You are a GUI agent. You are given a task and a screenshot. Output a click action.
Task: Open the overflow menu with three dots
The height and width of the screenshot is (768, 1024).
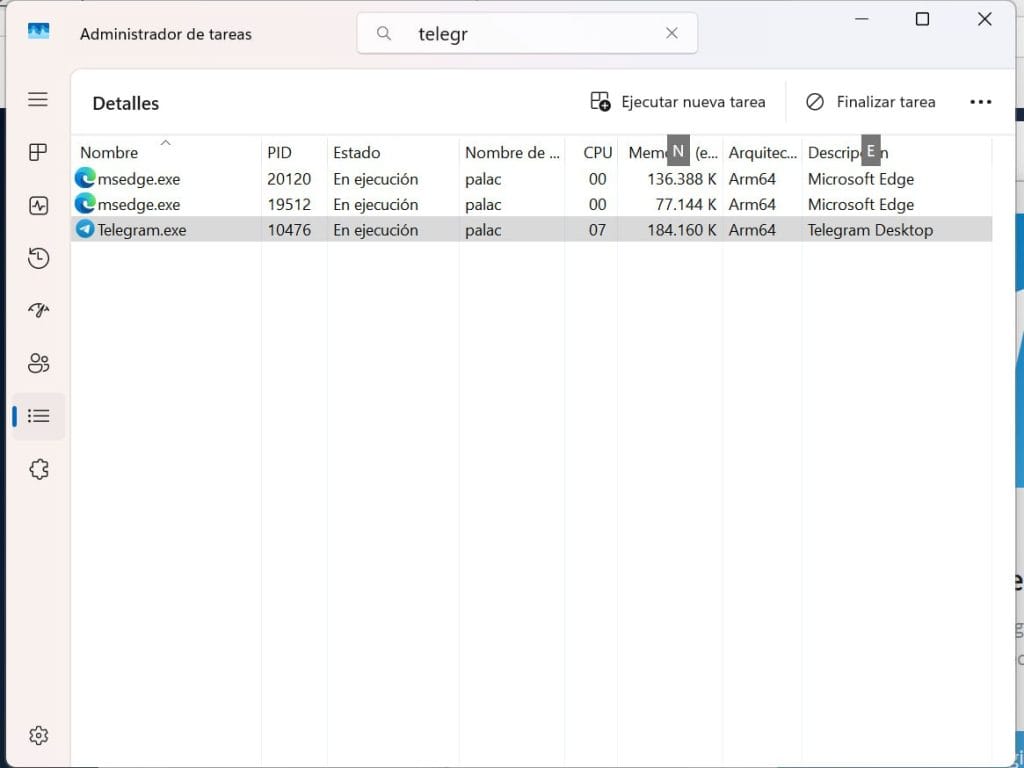(981, 101)
